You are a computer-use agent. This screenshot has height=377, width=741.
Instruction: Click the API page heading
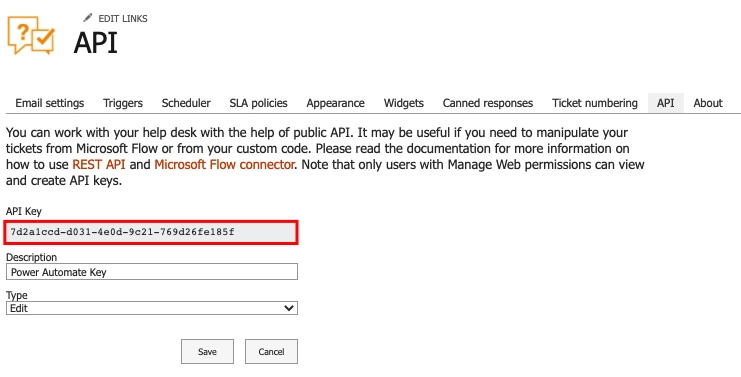[x=95, y=43]
